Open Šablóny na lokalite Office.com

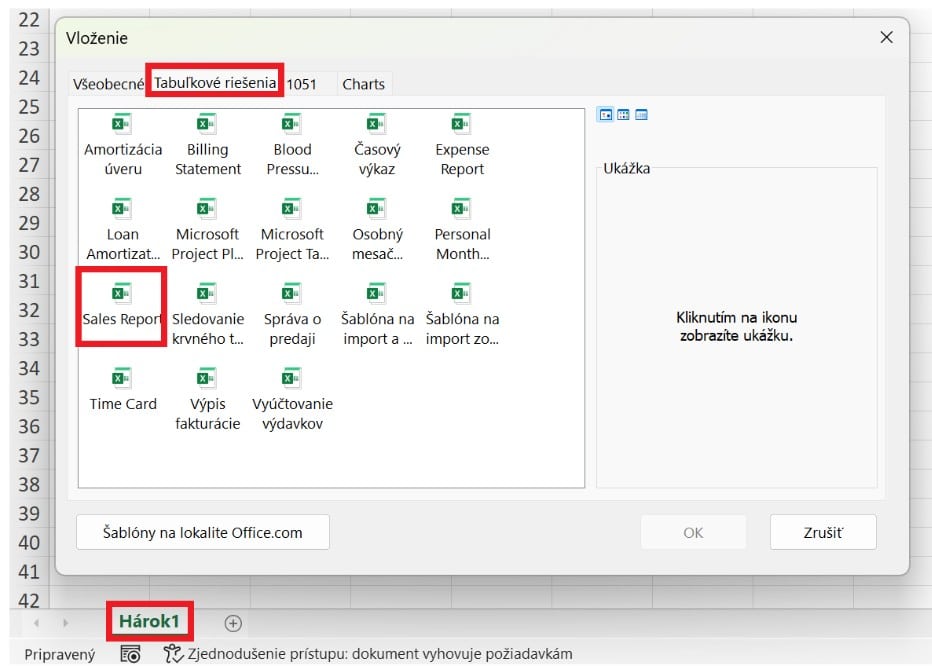pyautogui.click(x=203, y=532)
